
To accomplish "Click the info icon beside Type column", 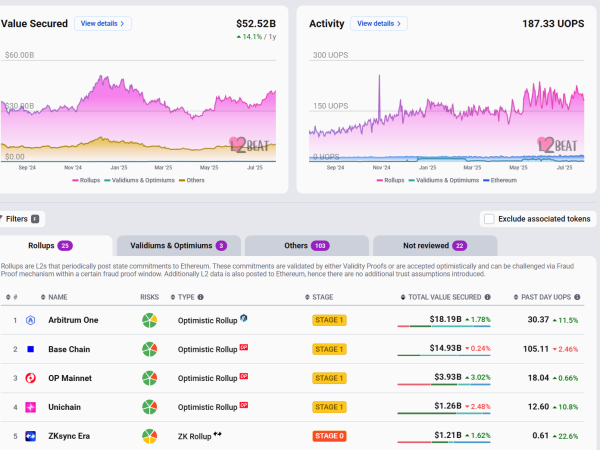I will click(201, 297).
